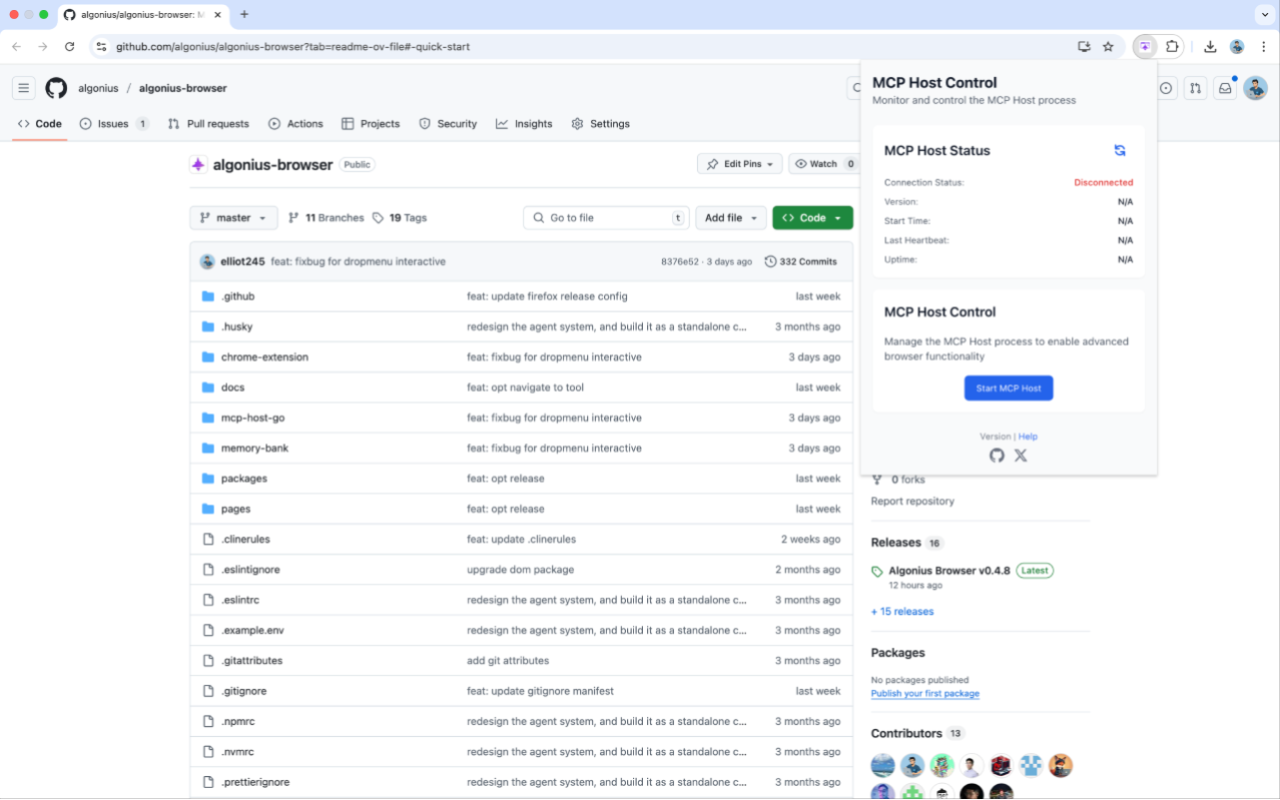Click the Watch button
This screenshot has height=800, width=1280.
pyautogui.click(x=825, y=164)
